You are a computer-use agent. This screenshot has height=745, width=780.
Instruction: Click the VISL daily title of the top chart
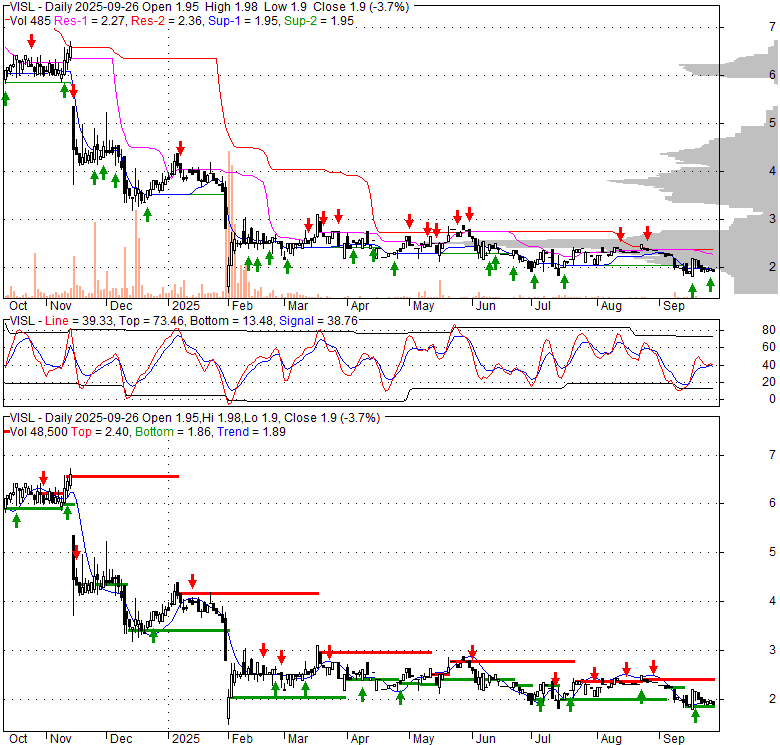[x=209, y=7]
